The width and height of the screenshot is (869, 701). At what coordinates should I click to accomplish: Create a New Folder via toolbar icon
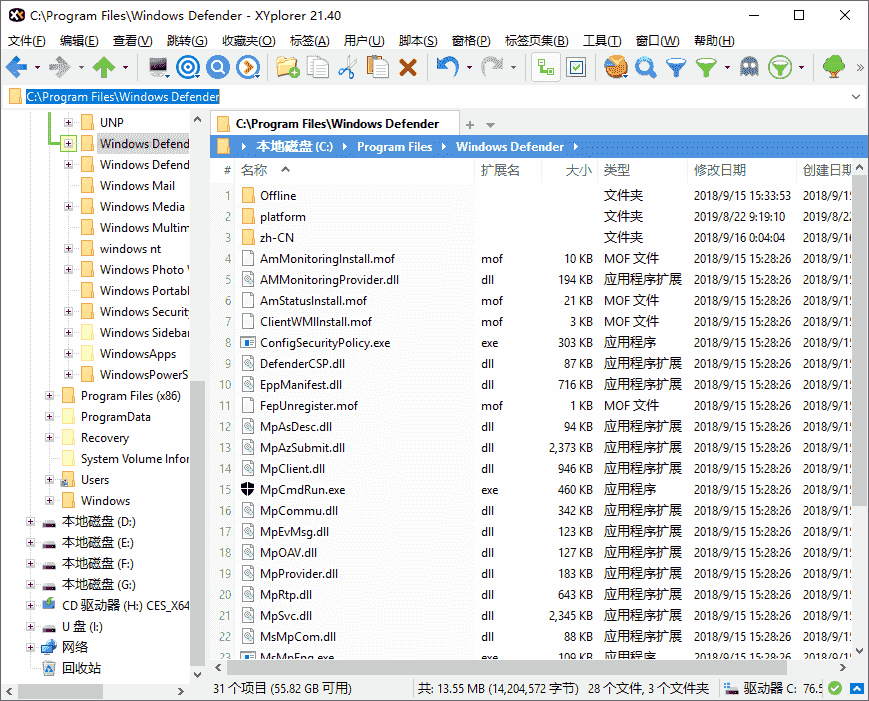coord(288,68)
